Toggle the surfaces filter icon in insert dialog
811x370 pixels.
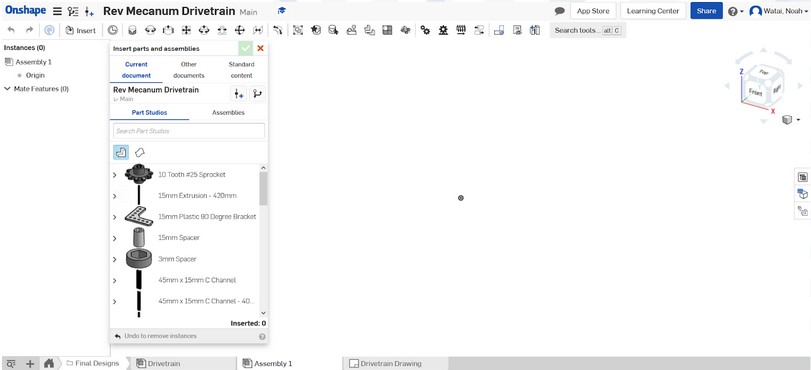click(139, 152)
